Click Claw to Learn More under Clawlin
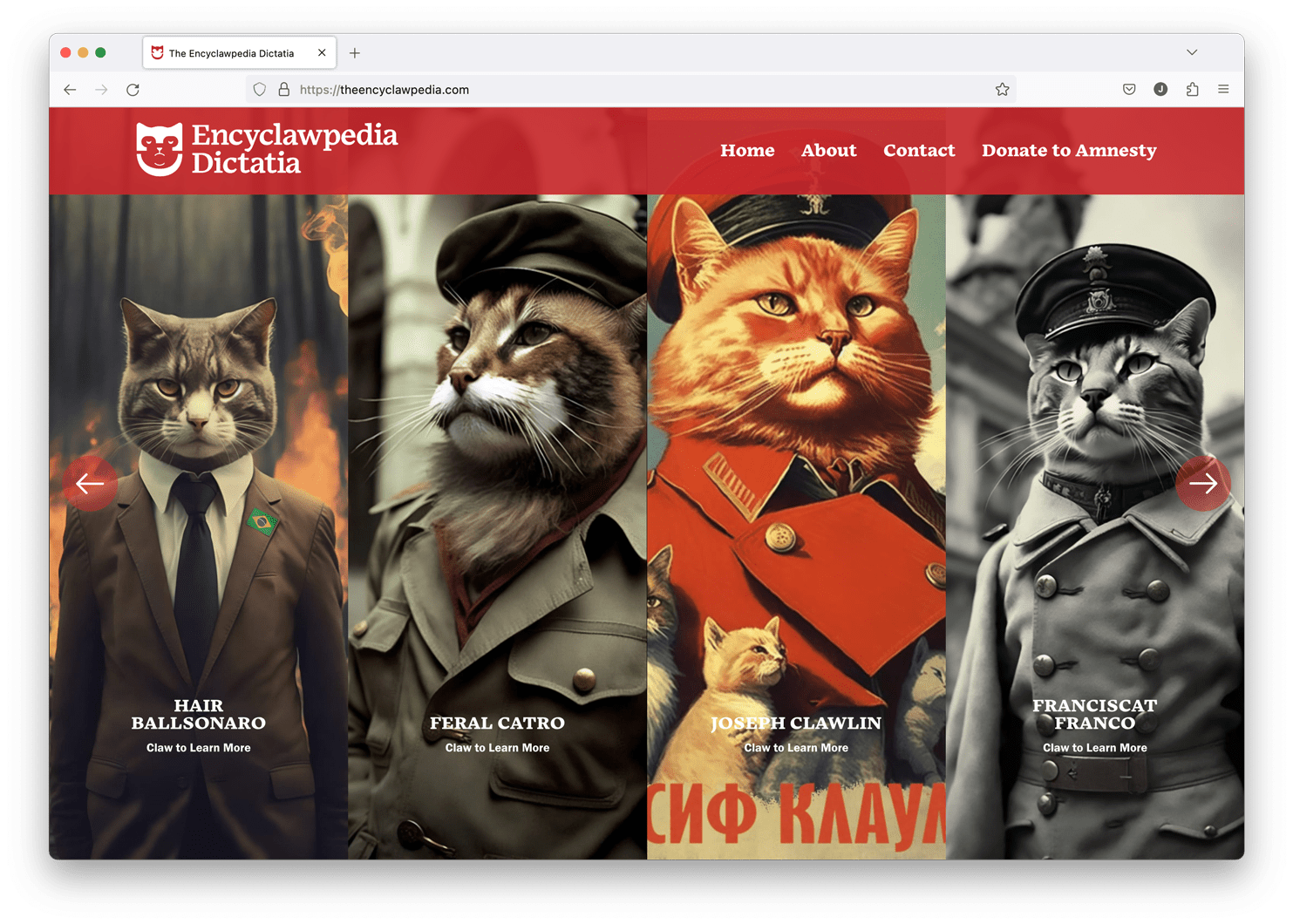This screenshot has width=1293, height=924. pos(796,748)
